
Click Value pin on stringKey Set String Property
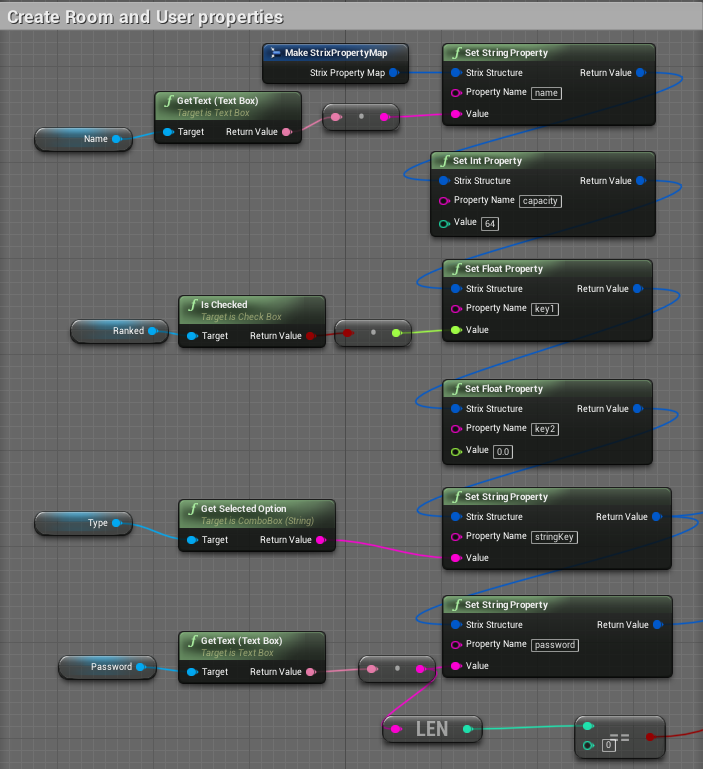456,558
